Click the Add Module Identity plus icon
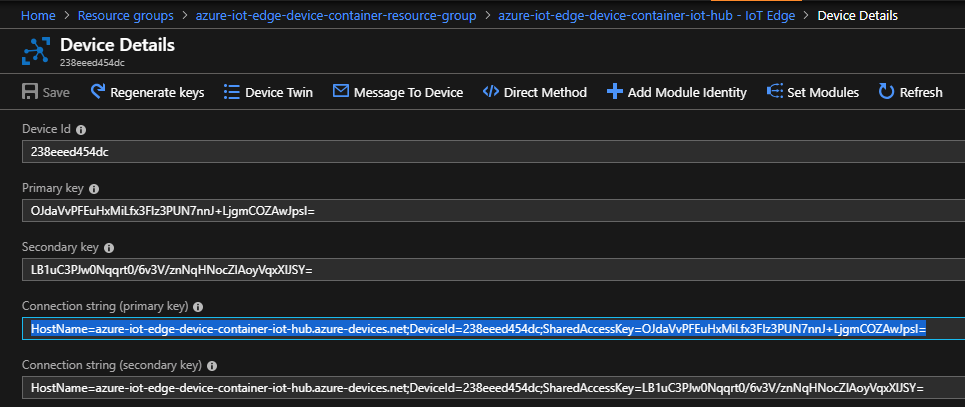965x407 pixels. [614, 92]
